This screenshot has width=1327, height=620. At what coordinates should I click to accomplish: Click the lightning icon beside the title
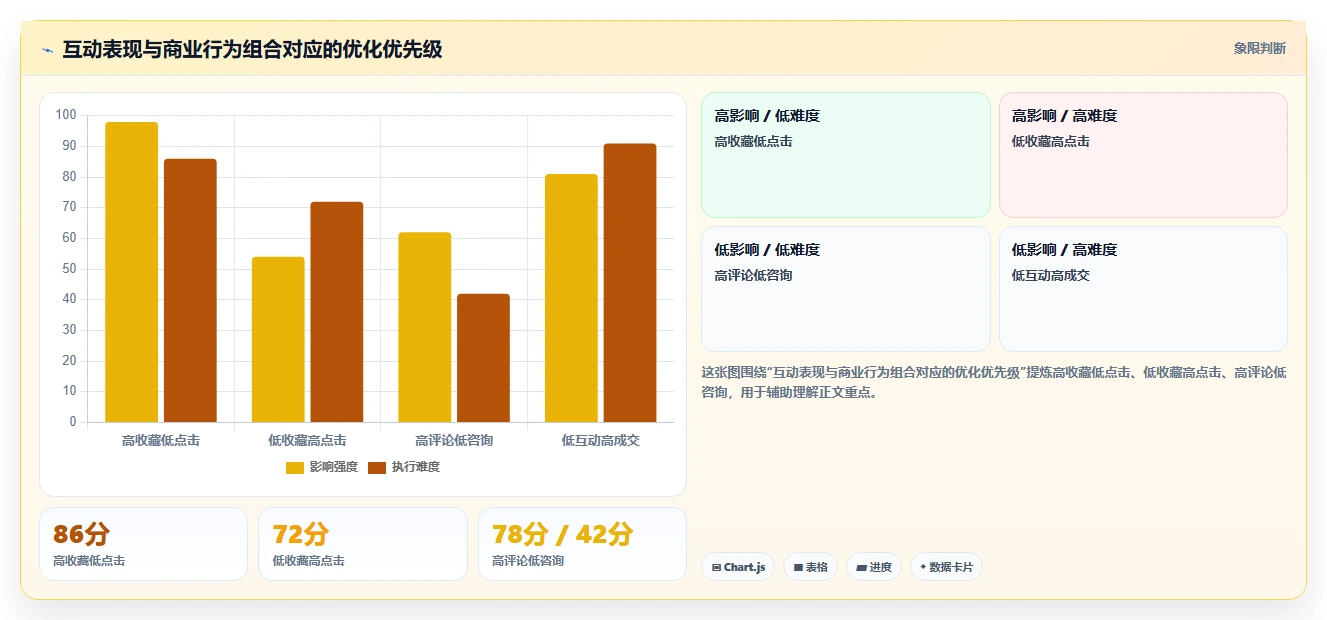coord(48,50)
